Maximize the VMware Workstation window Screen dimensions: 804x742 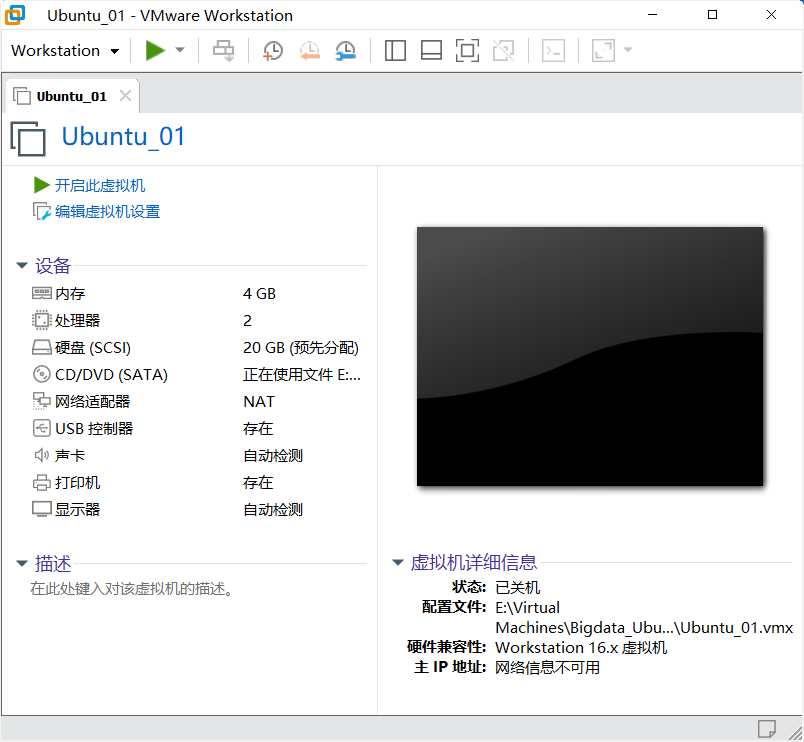tap(712, 15)
